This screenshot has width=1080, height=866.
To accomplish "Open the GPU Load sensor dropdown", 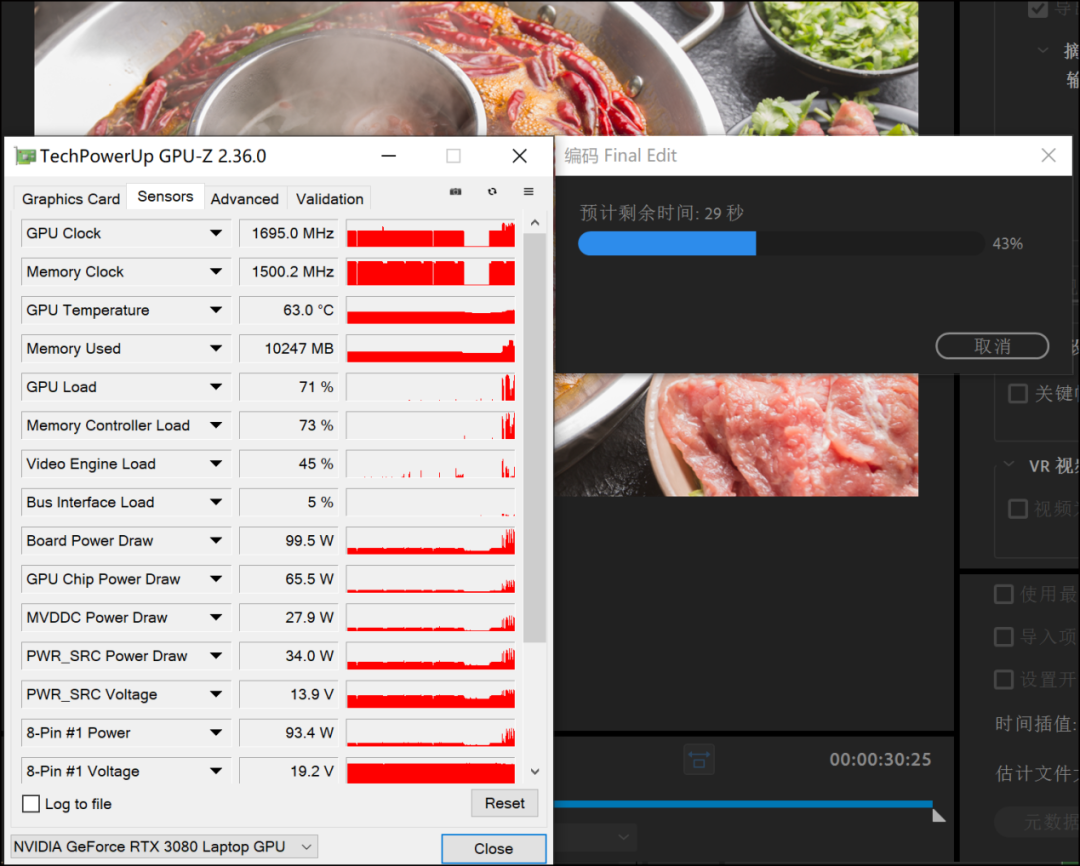I will coord(216,387).
